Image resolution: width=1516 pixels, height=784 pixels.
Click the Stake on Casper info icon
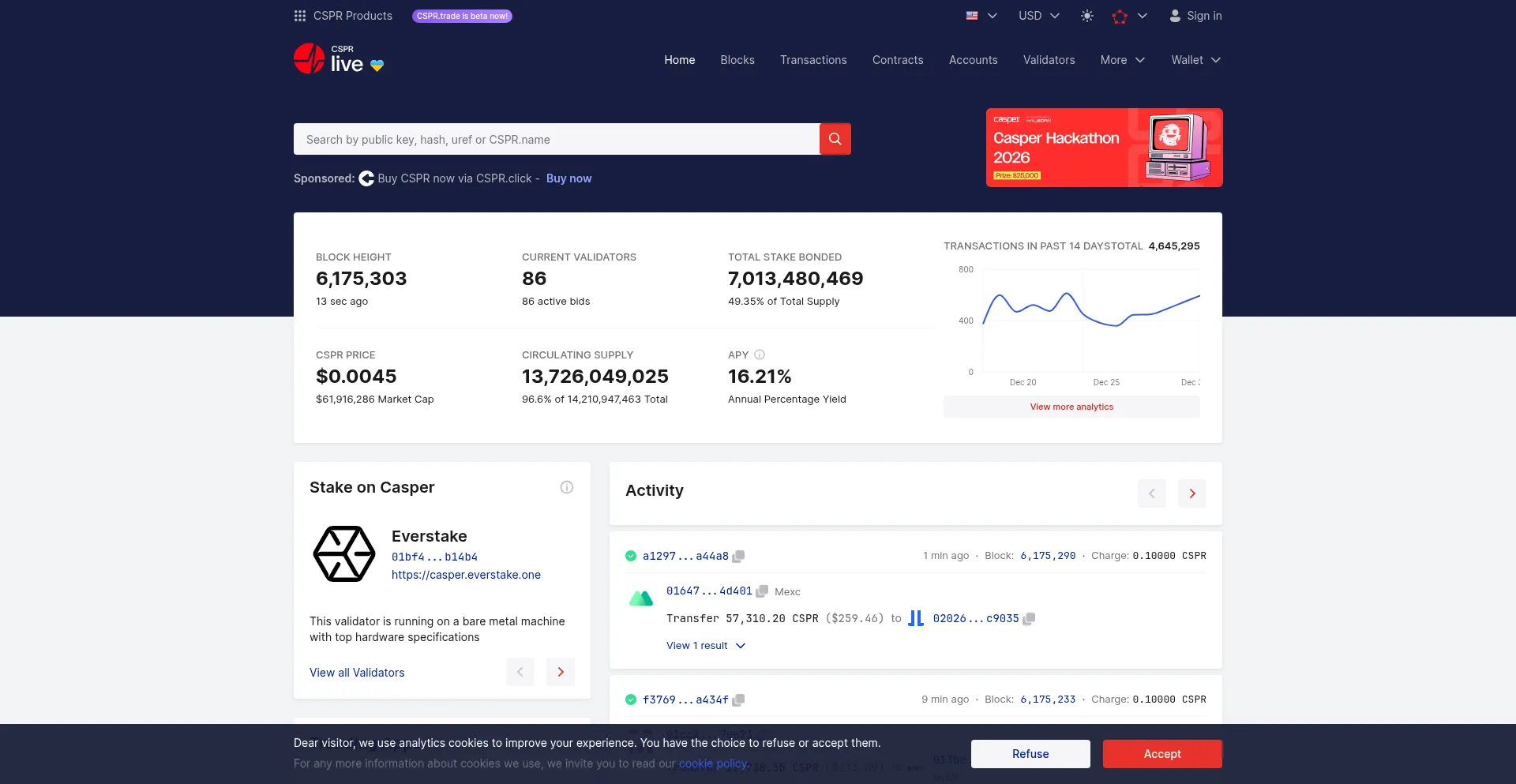[x=566, y=487]
